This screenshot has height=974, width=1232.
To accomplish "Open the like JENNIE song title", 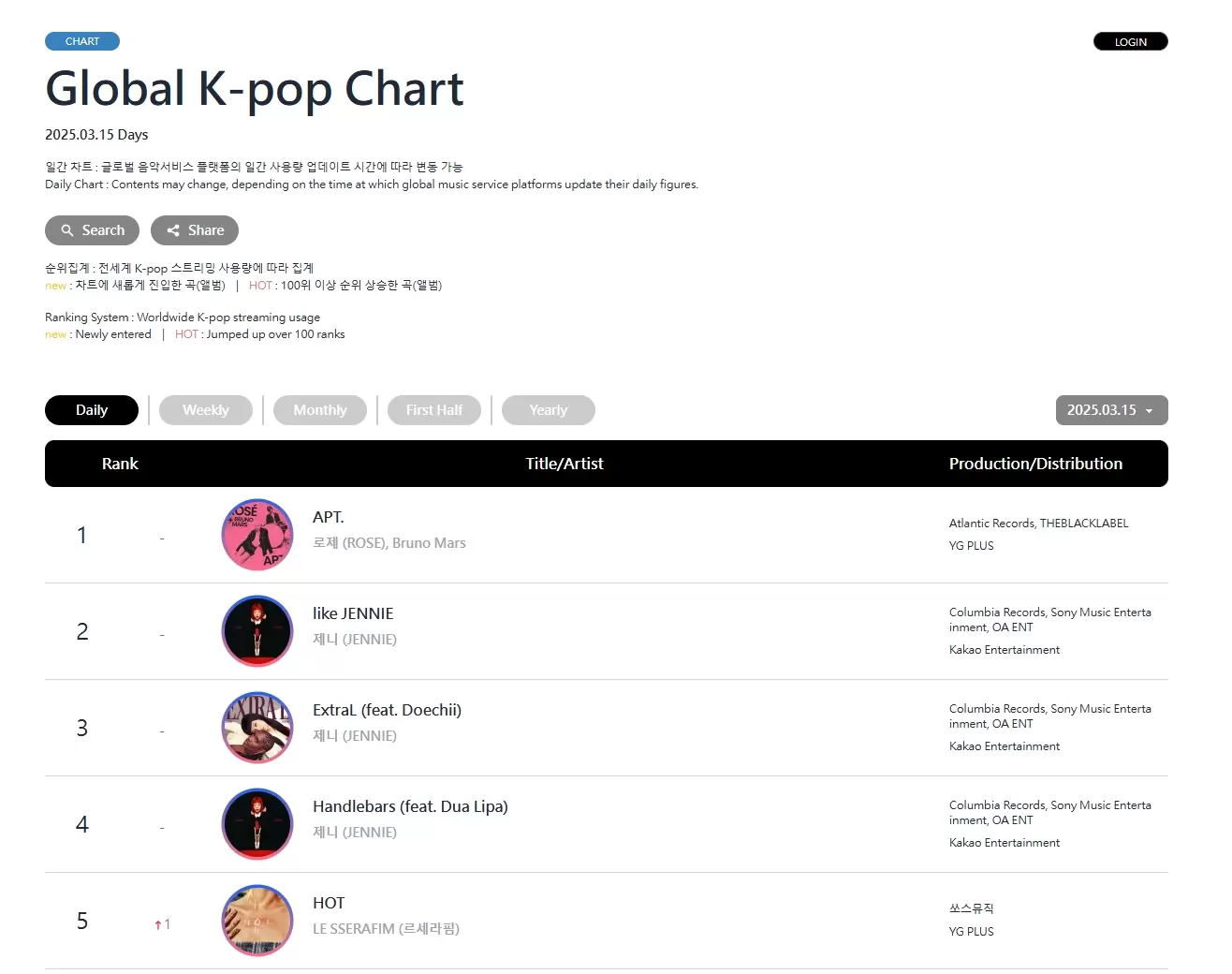I will [353, 613].
